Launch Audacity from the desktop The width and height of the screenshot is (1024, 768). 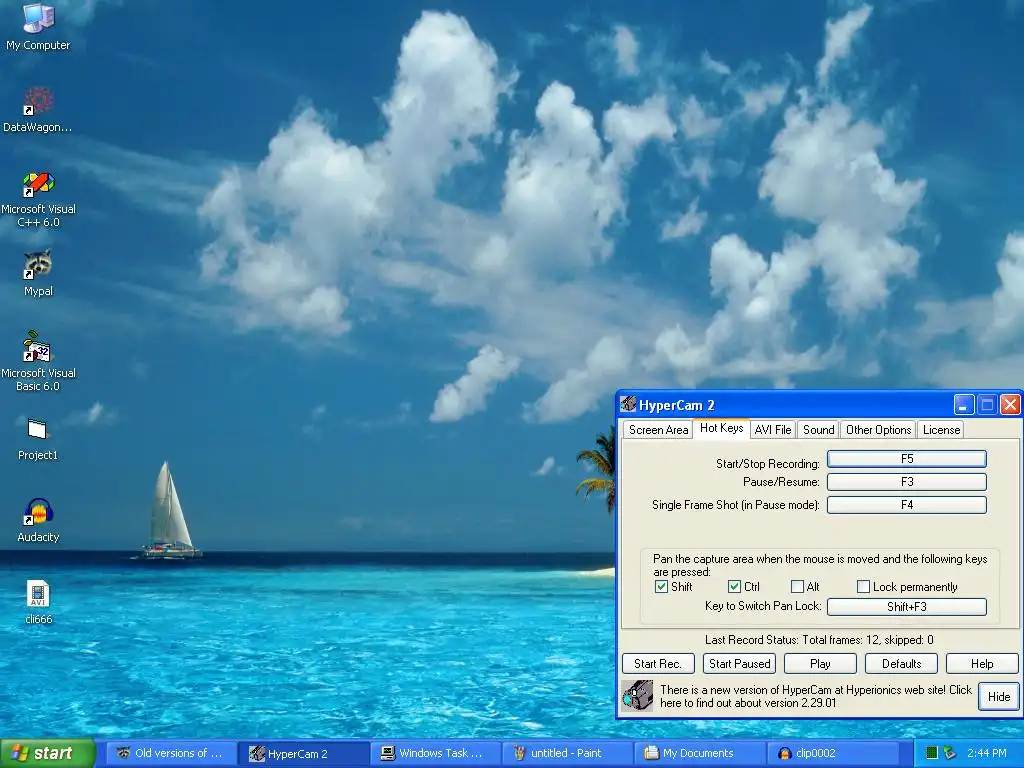(38, 511)
